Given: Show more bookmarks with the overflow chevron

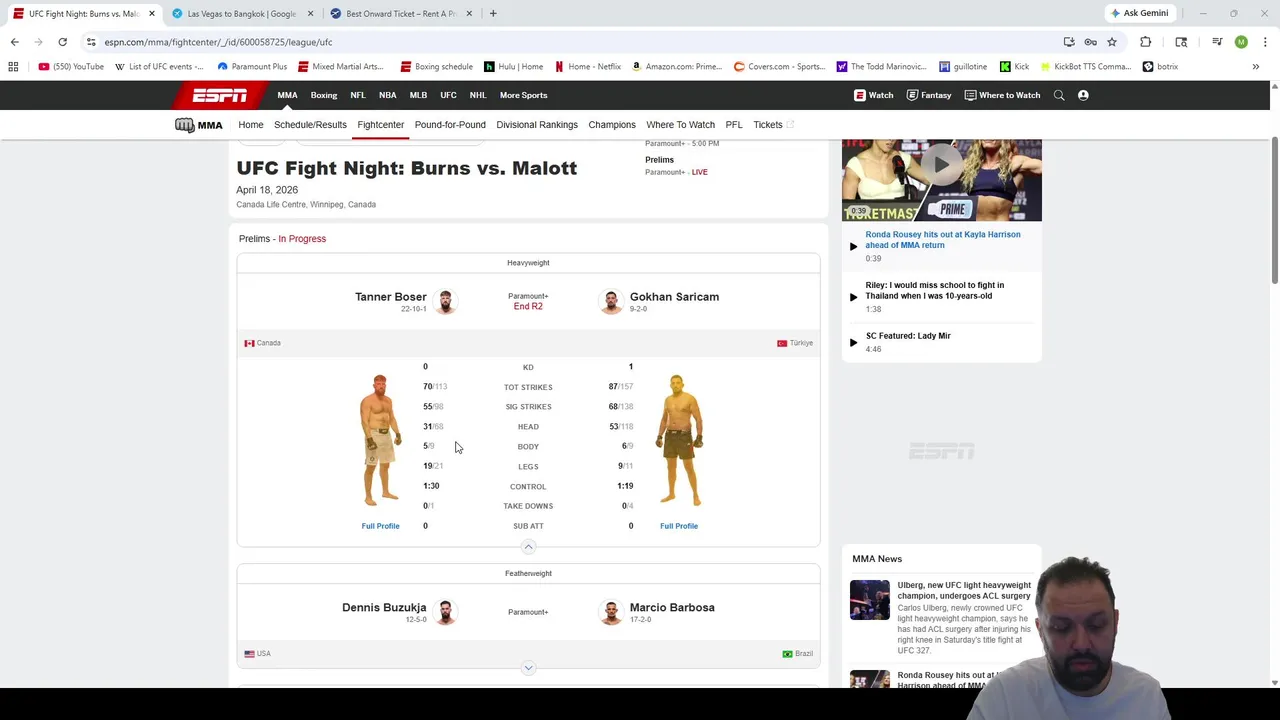Looking at the screenshot, I should click(1255, 67).
